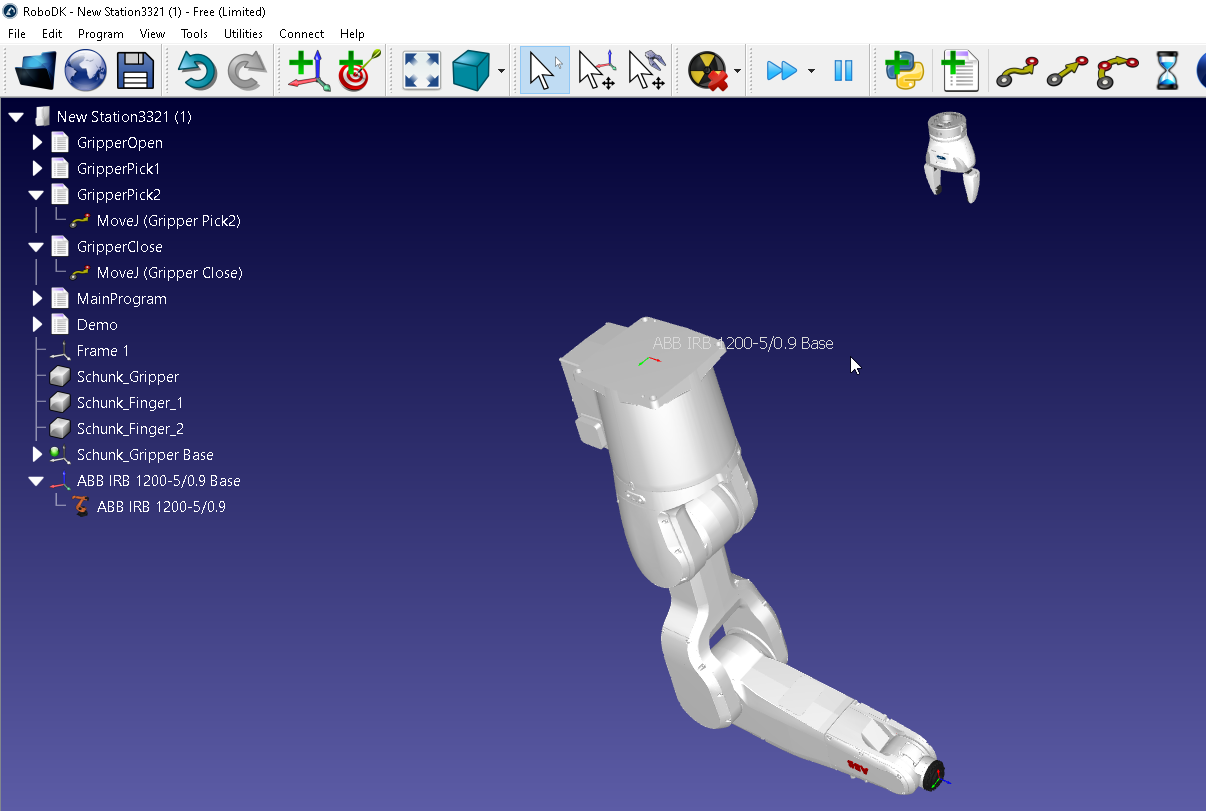Image resolution: width=1206 pixels, height=811 pixels.
Task: Select the Schunk_Gripper object
Action: point(128,377)
